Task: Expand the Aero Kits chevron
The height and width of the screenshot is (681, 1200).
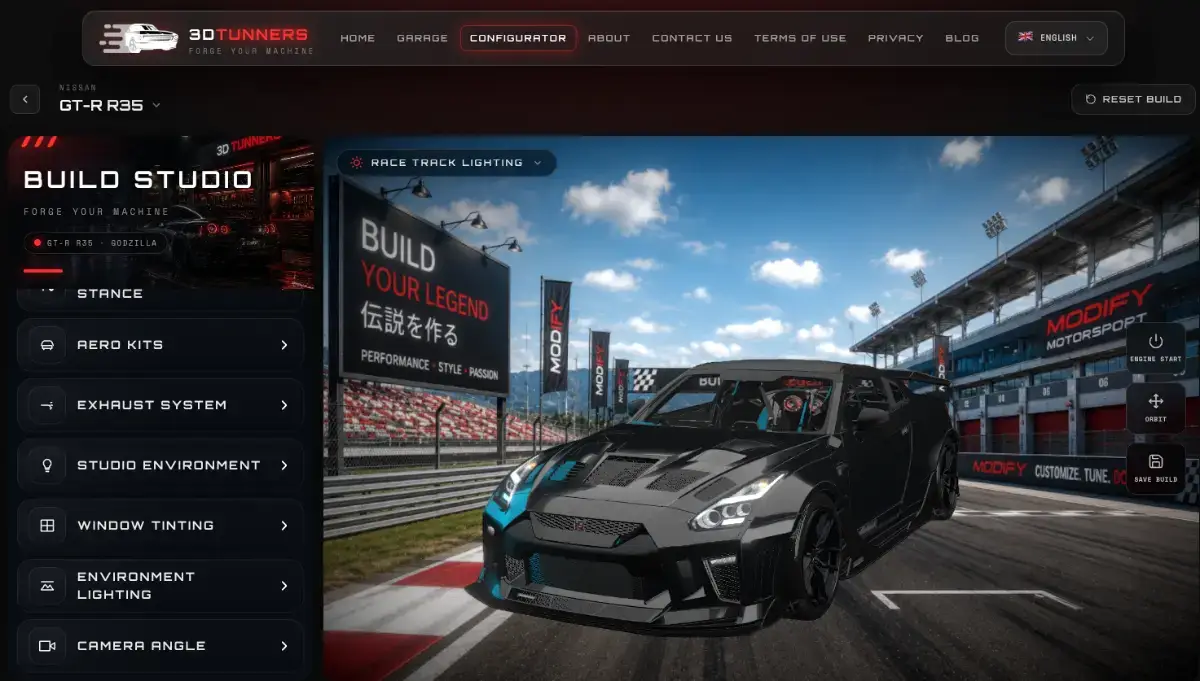Action: click(x=284, y=345)
